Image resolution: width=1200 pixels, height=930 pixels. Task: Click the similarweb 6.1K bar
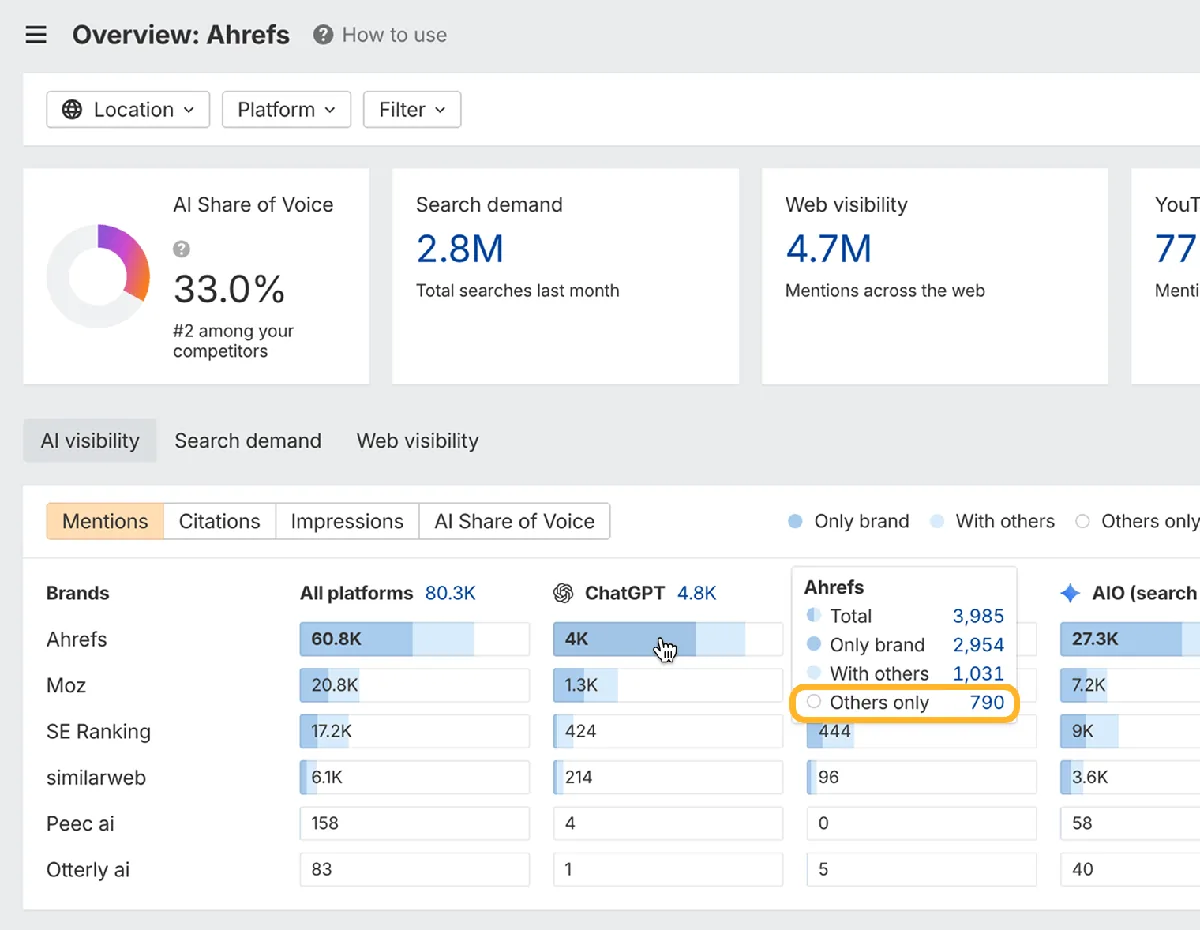pyautogui.click(x=415, y=777)
